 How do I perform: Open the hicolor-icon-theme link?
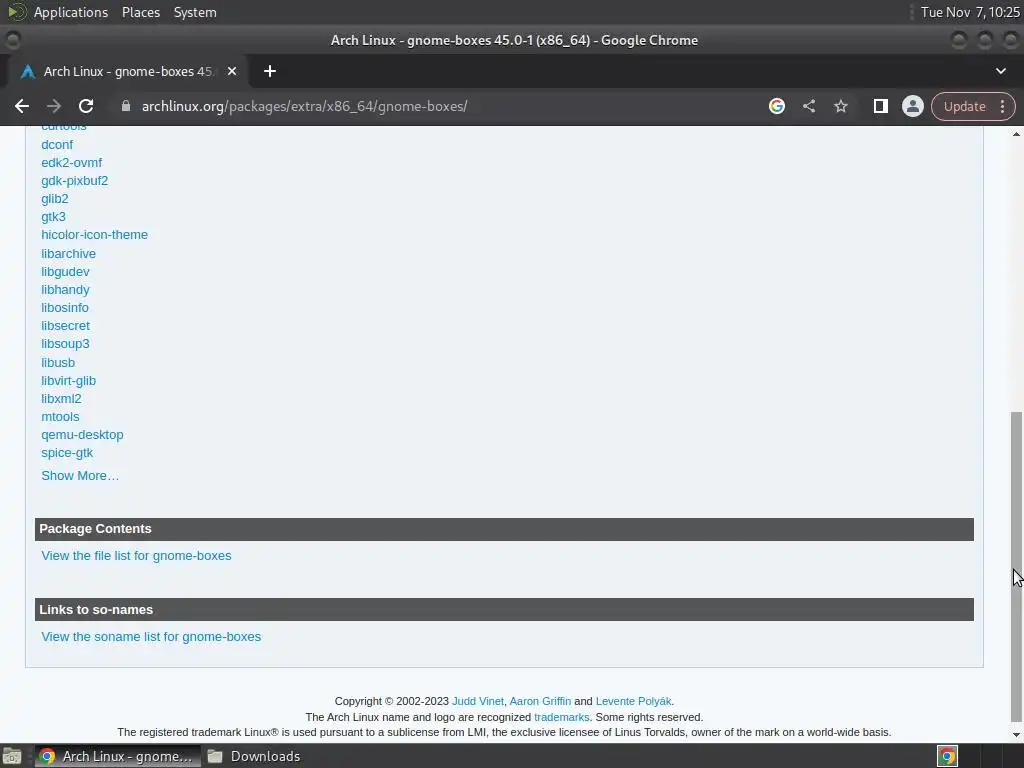click(x=94, y=234)
